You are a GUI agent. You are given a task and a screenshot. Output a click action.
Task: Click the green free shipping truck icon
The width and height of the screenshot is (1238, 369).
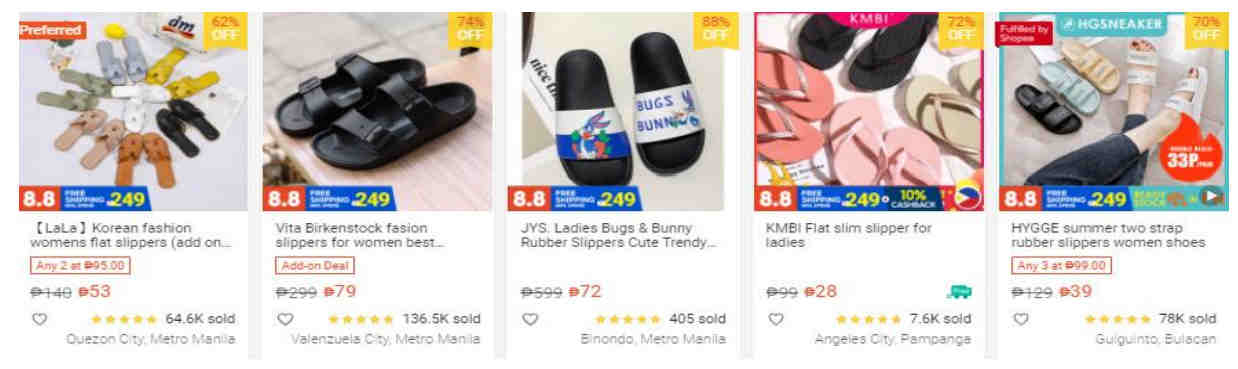click(x=959, y=291)
